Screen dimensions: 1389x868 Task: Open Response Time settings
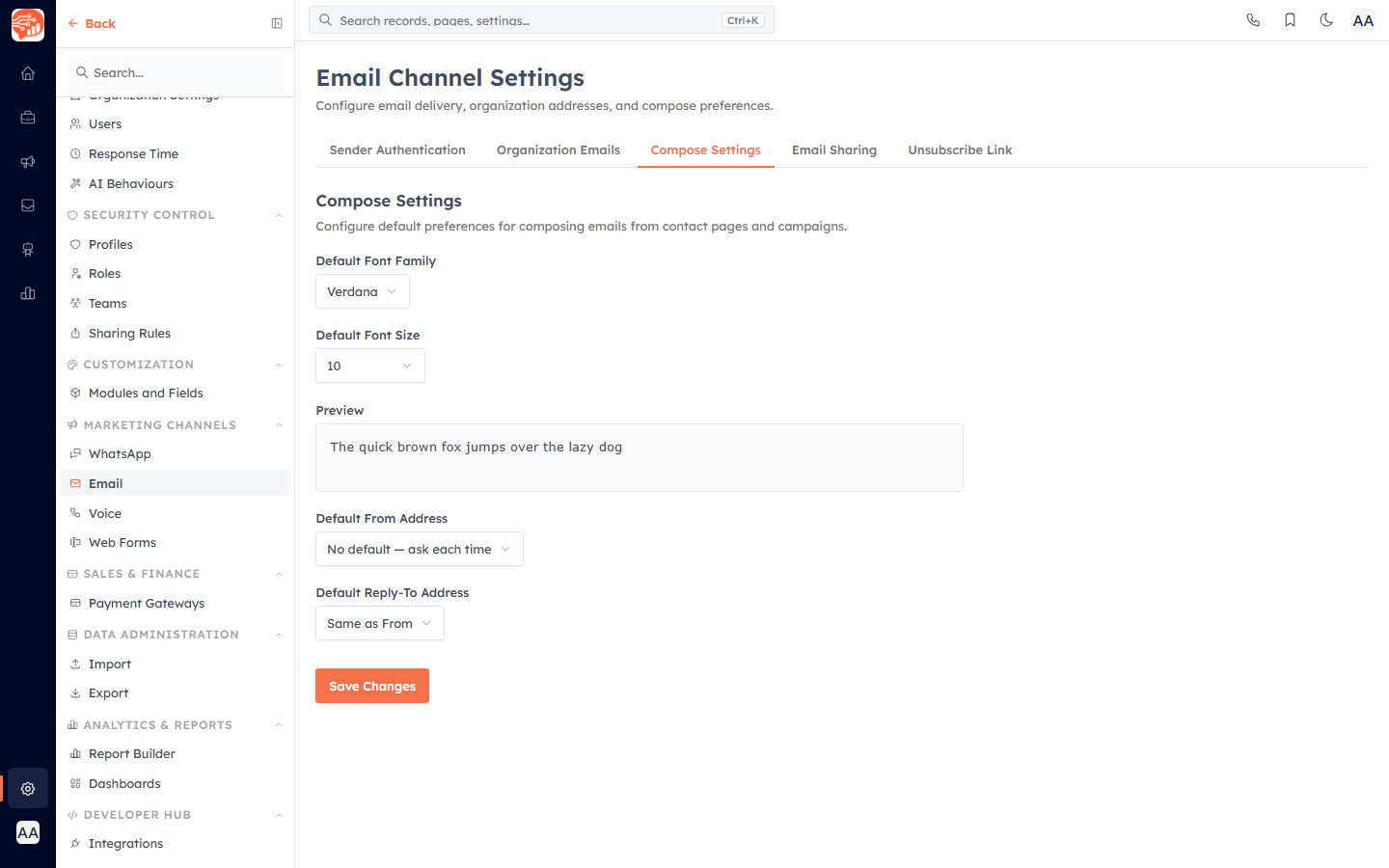[x=175, y=154]
